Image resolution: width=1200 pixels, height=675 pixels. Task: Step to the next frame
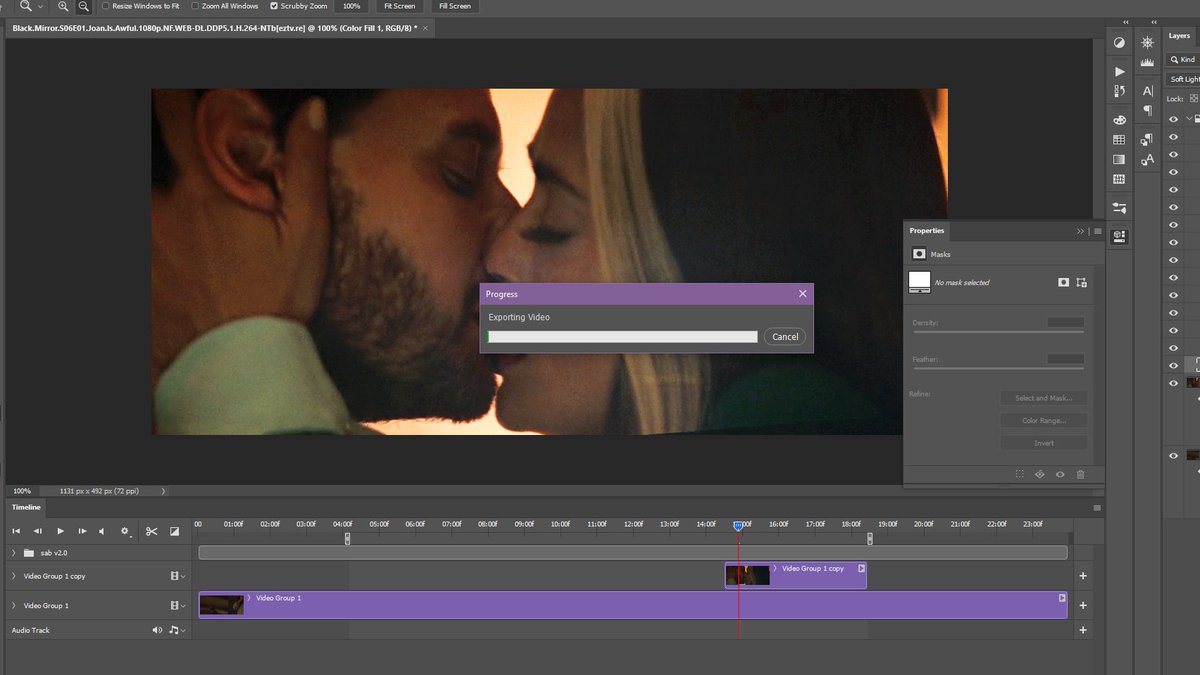82,531
